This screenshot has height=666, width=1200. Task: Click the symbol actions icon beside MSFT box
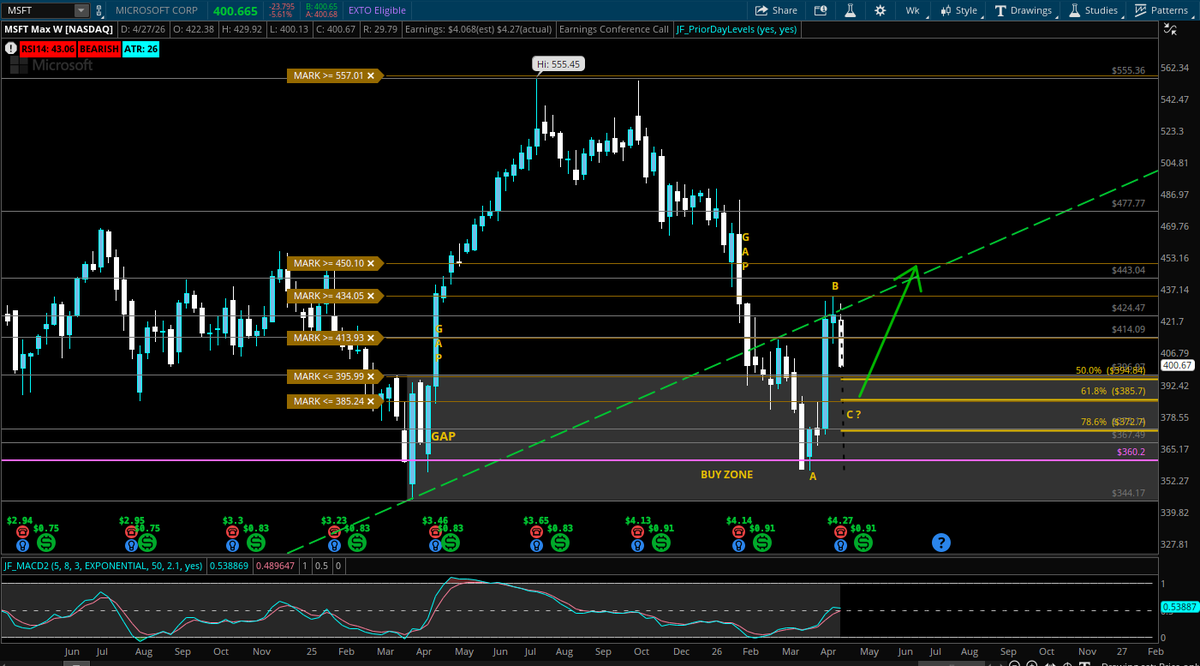pos(98,10)
